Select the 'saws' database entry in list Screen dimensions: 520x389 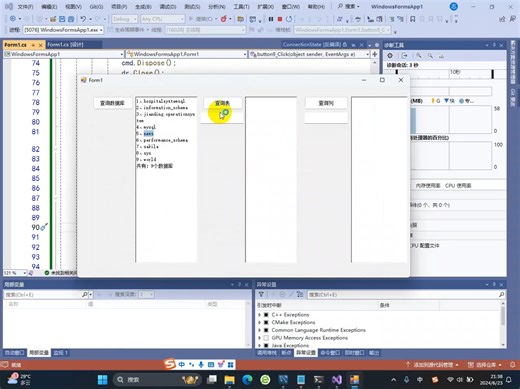[x=149, y=134]
